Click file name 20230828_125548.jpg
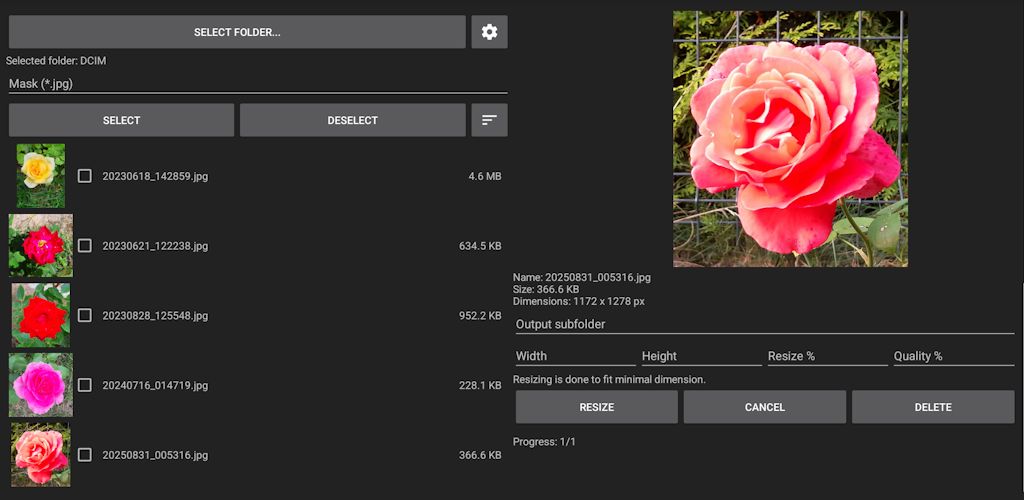The height and width of the screenshot is (500, 1024). click(155, 316)
